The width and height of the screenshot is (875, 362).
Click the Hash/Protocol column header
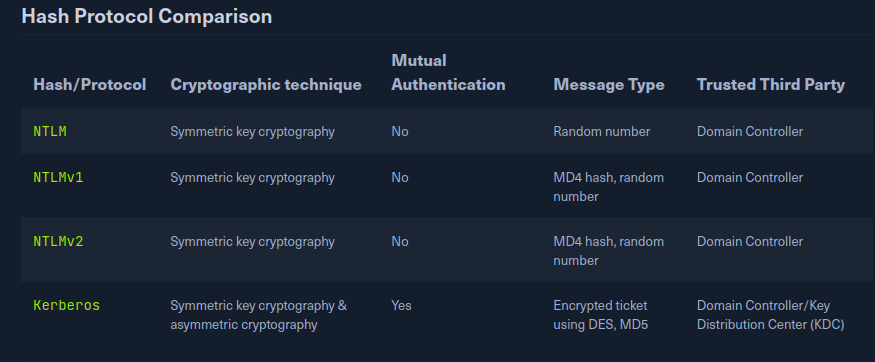point(90,85)
